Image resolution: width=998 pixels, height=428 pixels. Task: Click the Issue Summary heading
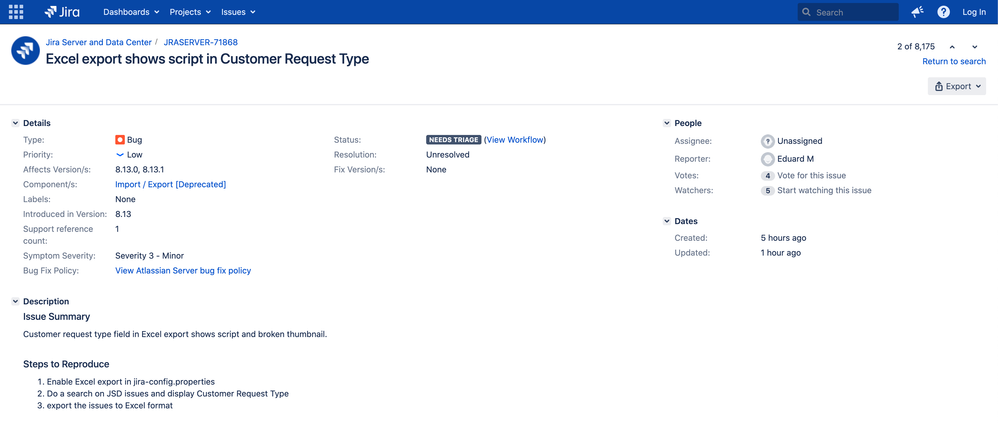(57, 317)
